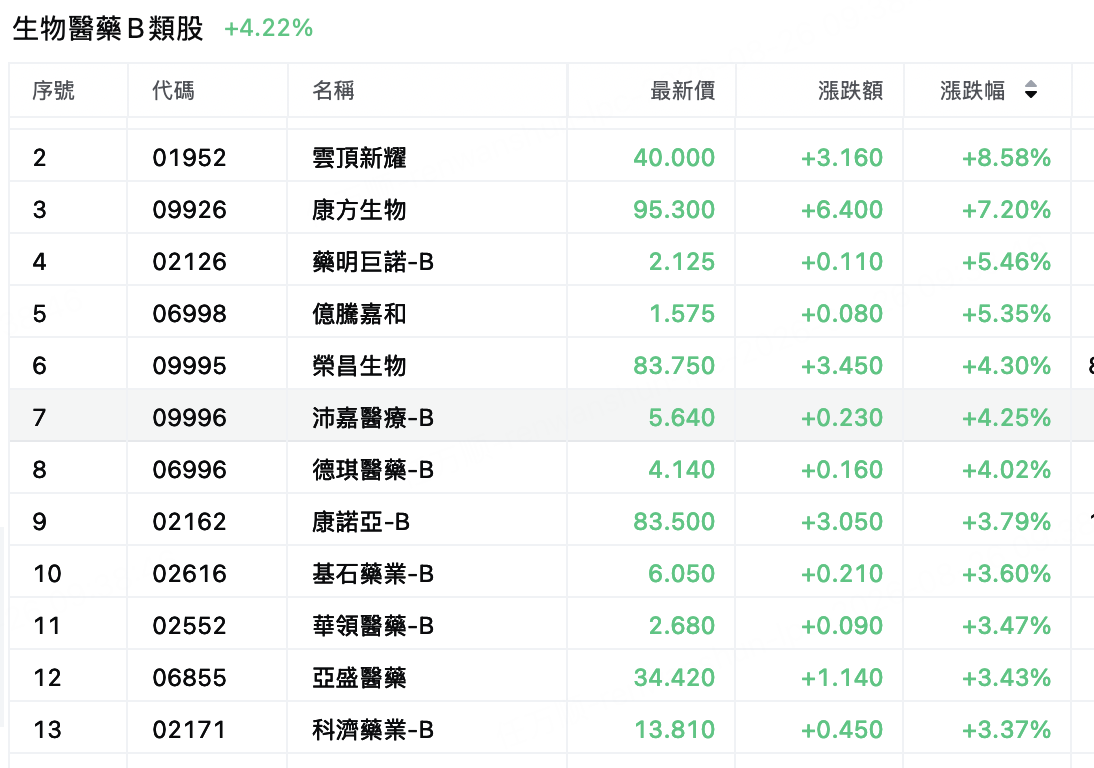
Task: Click latest price 2.125
Action: 682,262
